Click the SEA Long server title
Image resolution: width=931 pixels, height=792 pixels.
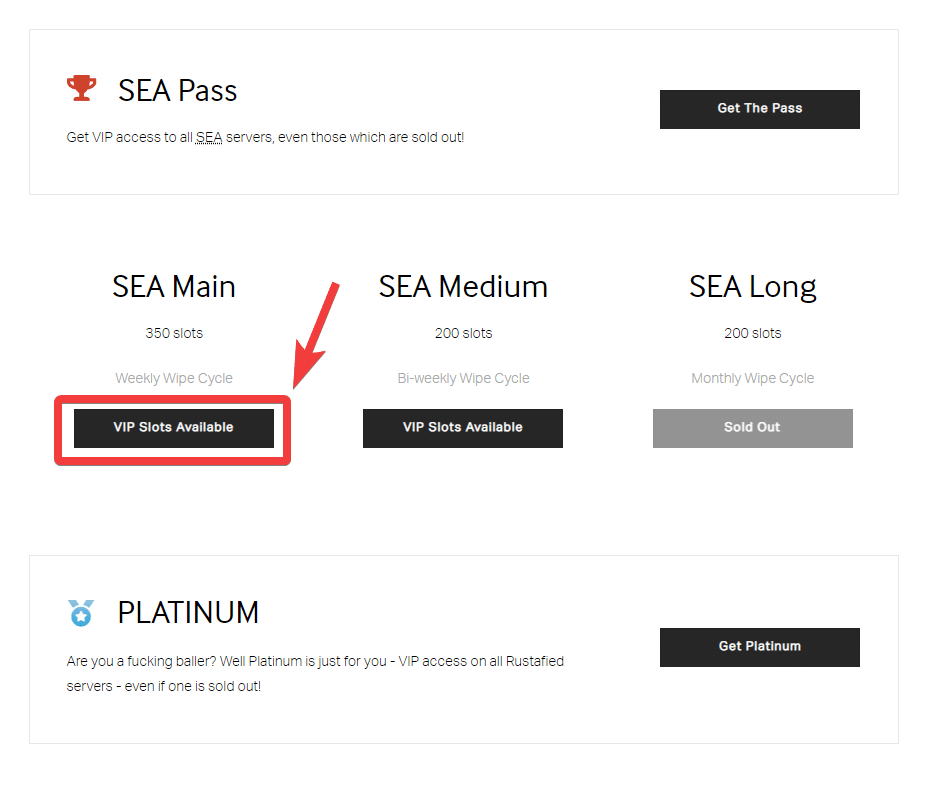pos(752,287)
